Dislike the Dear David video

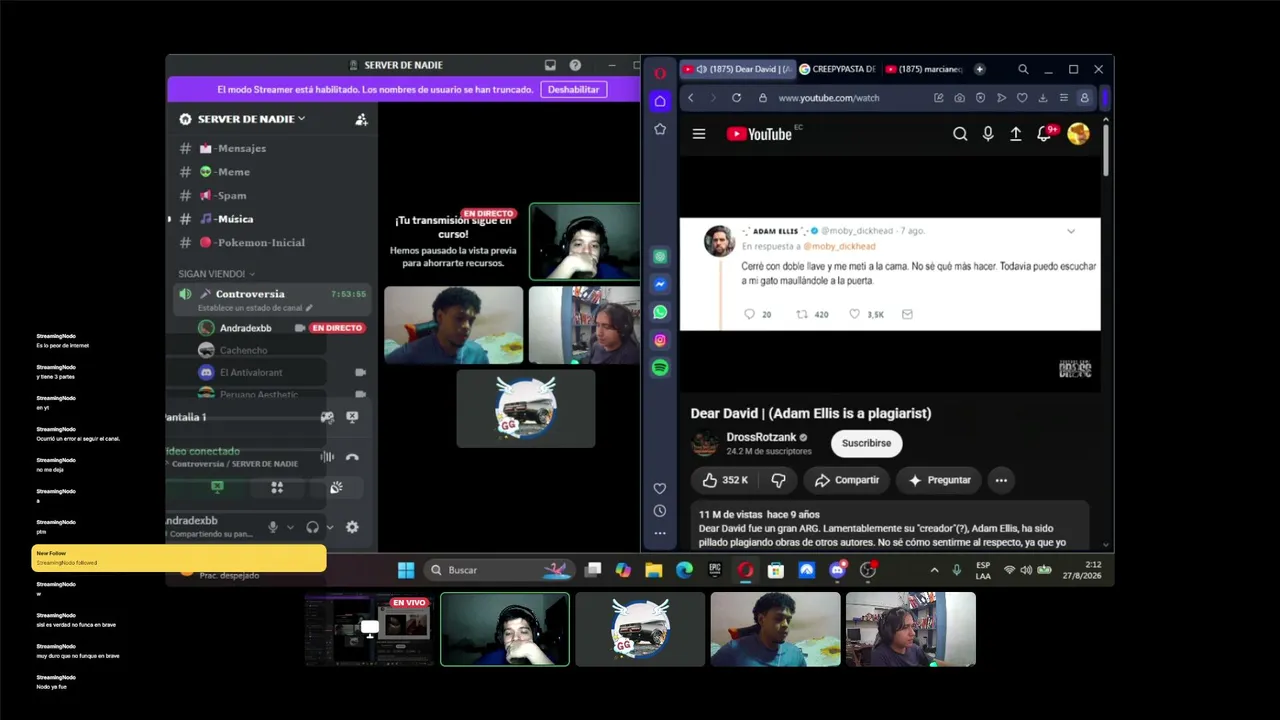click(x=778, y=480)
